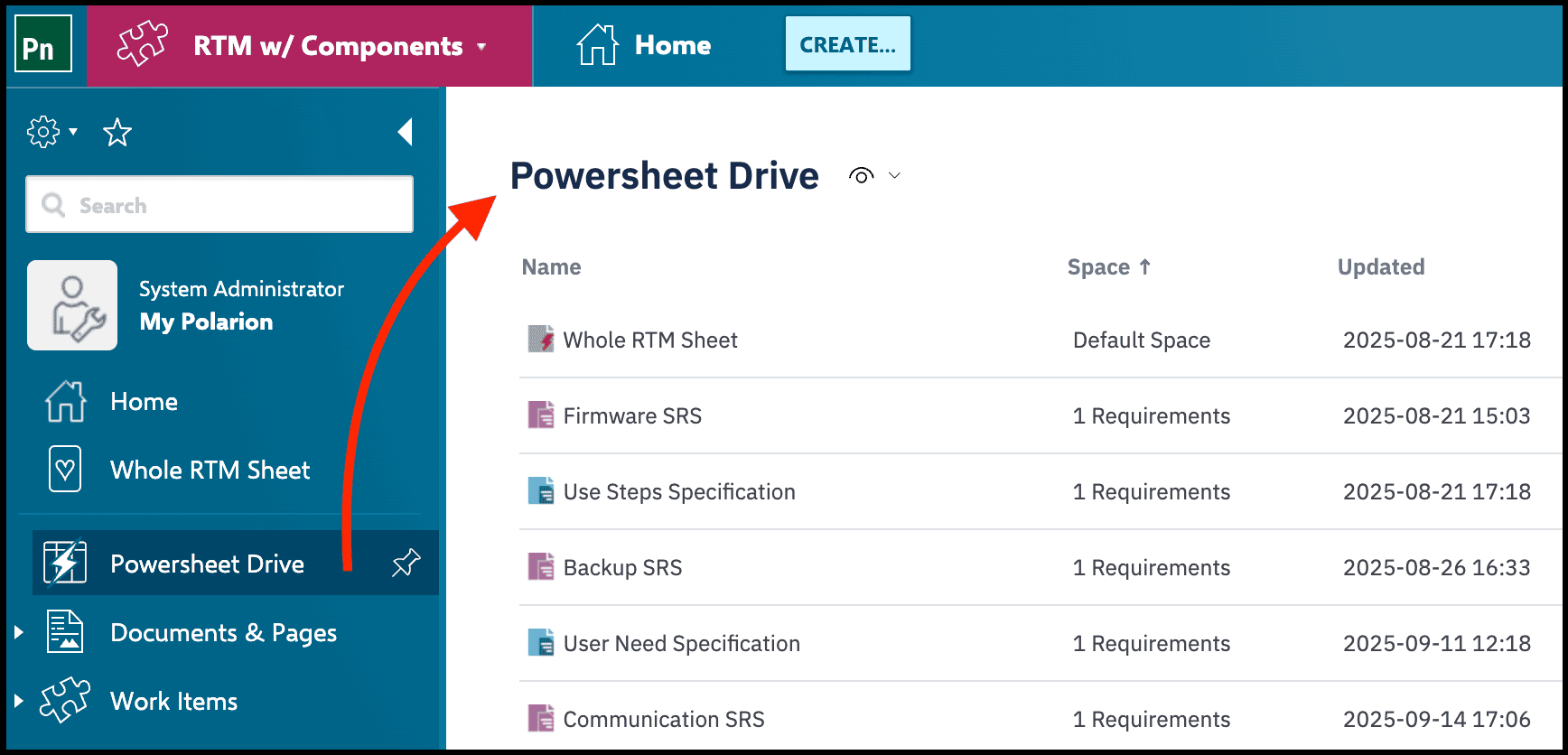Click the Home house icon in top bar
The width and height of the screenshot is (1568, 755).
click(x=597, y=44)
